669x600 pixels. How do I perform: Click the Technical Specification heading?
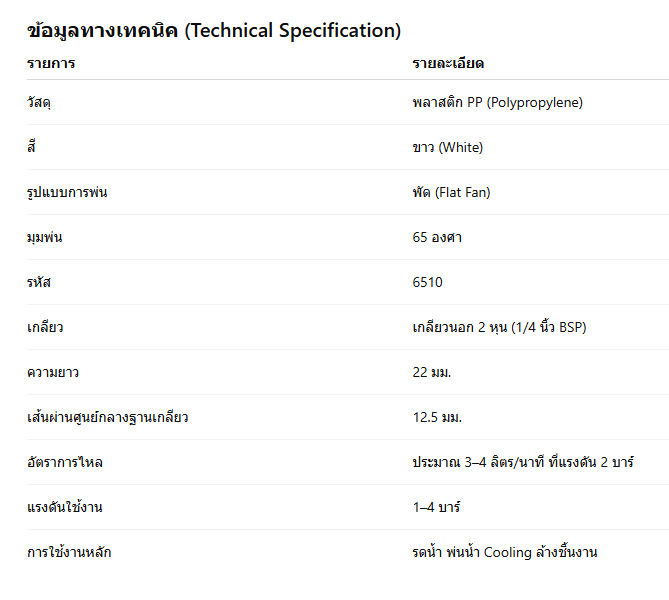coord(214,31)
